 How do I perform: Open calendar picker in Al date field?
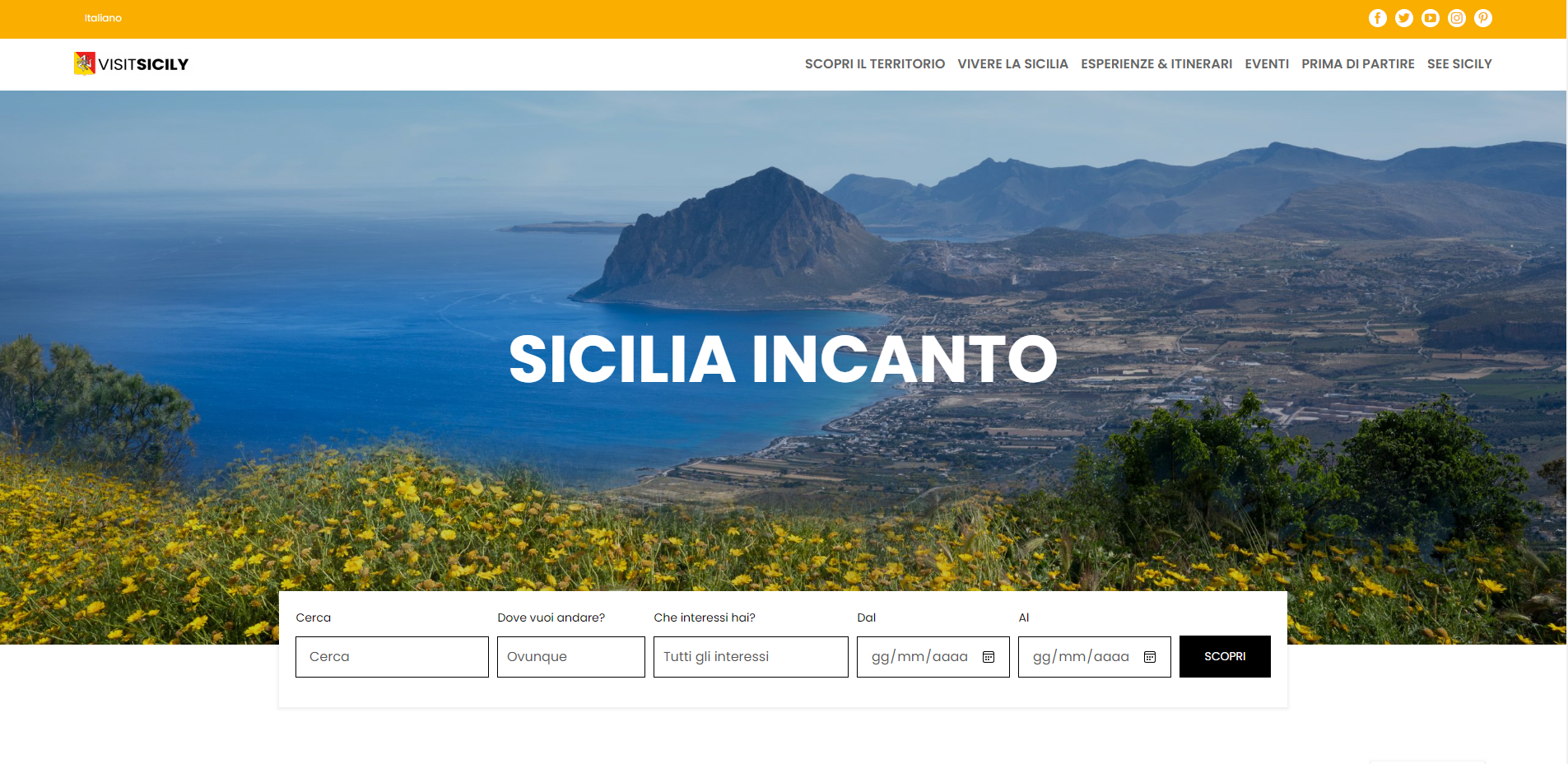(1150, 657)
